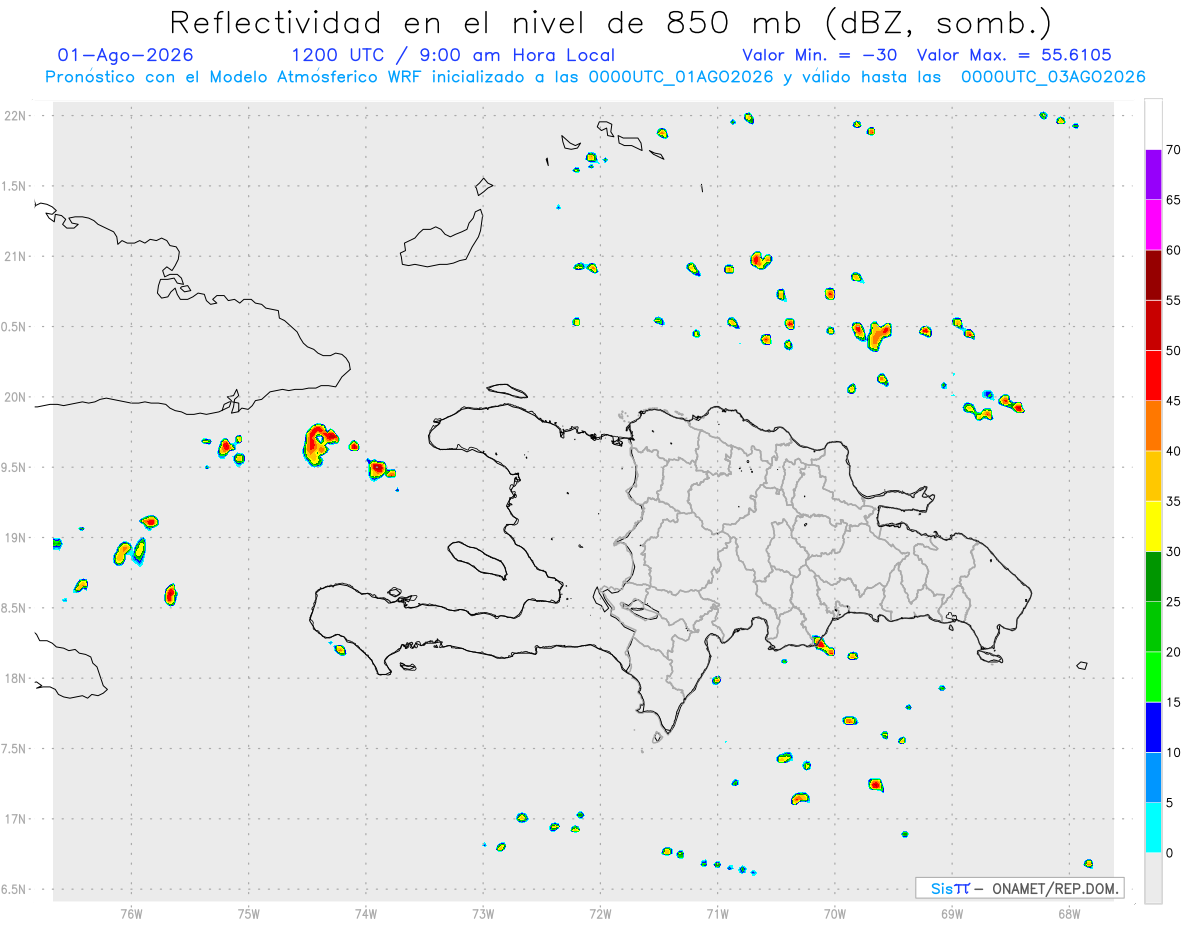Click the colorbar label '40'
1200x927 pixels.
click(1173, 451)
